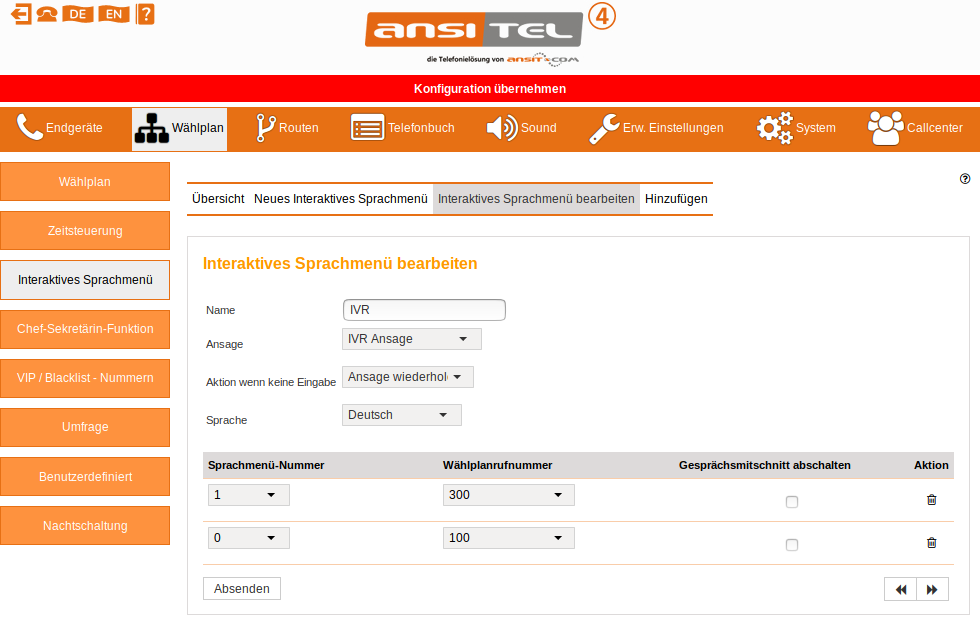The image size is (980, 630).
Task: Go to previous page with rewind arrows
Action: pyautogui.click(x=900, y=589)
